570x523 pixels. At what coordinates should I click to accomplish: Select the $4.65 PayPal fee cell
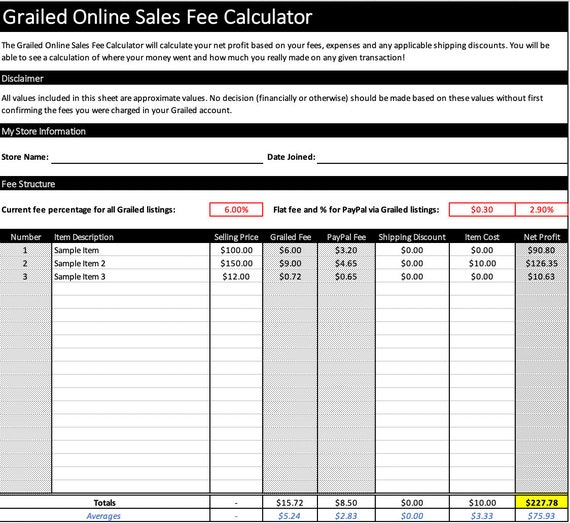point(346,263)
